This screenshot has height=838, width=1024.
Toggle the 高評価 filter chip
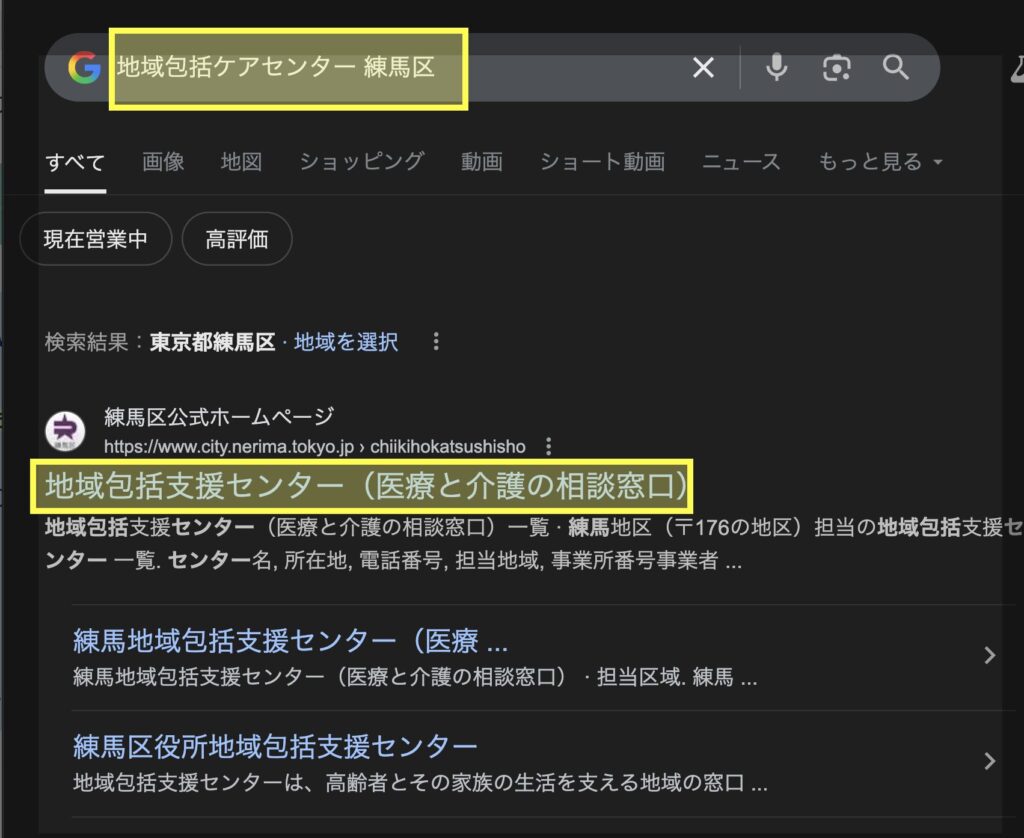pos(237,239)
